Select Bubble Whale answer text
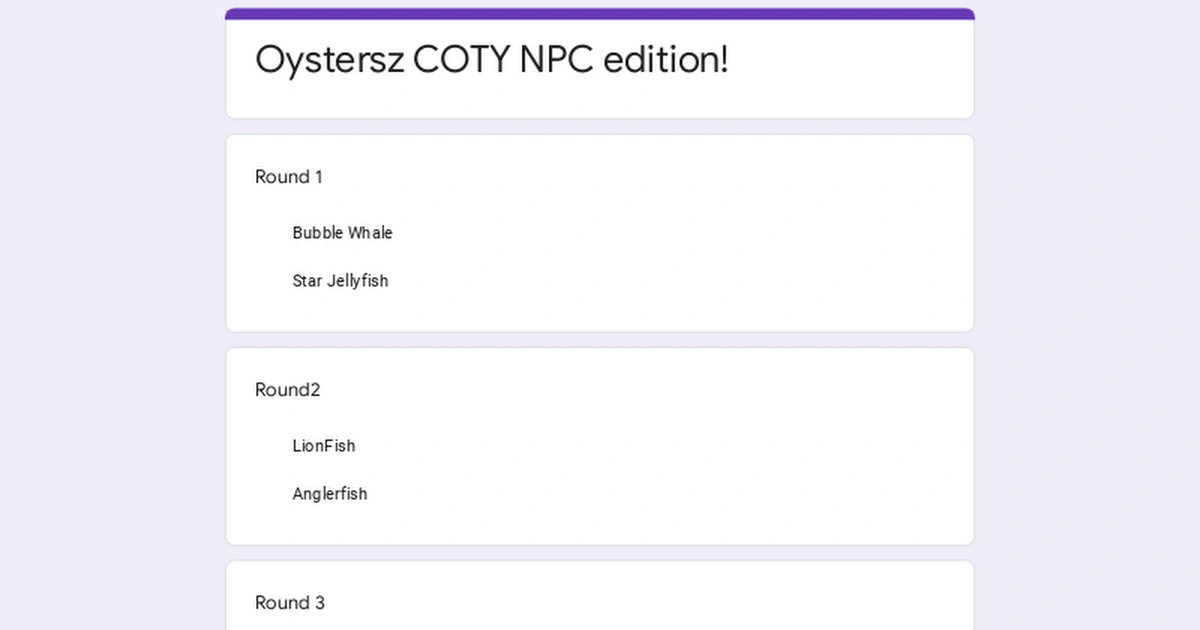 (x=342, y=233)
